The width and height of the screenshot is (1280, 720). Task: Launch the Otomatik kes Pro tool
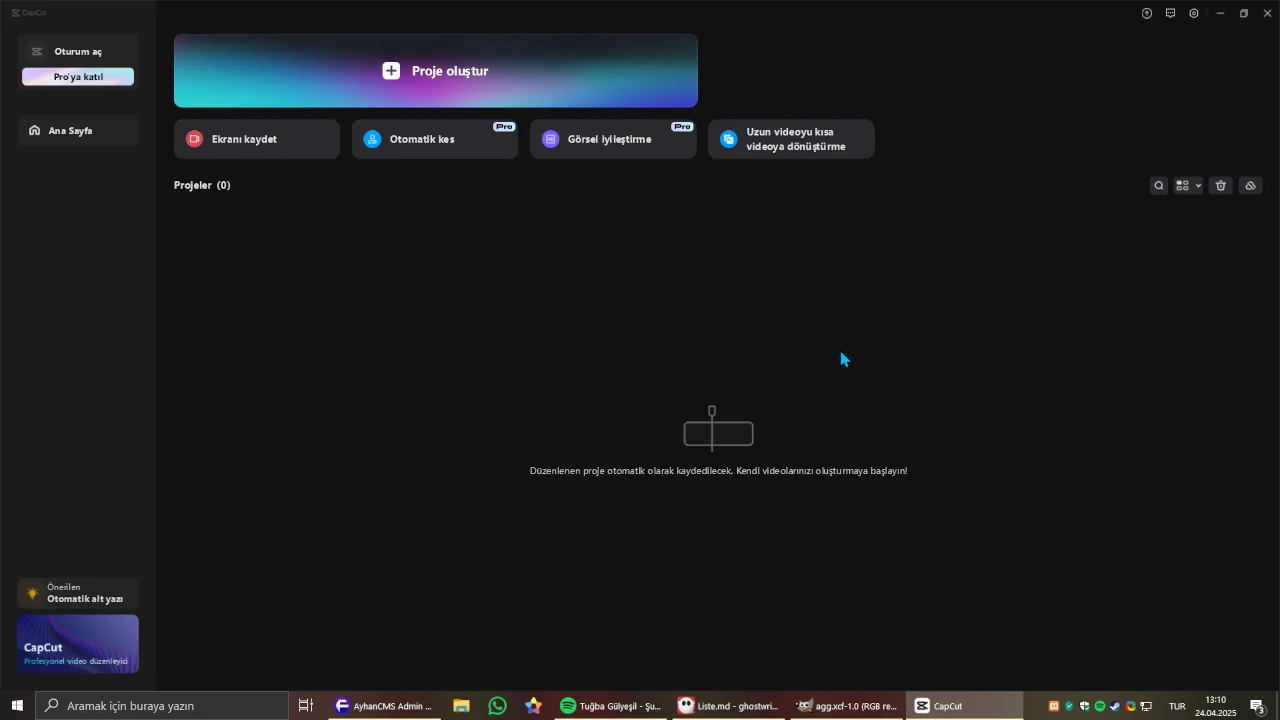(435, 139)
